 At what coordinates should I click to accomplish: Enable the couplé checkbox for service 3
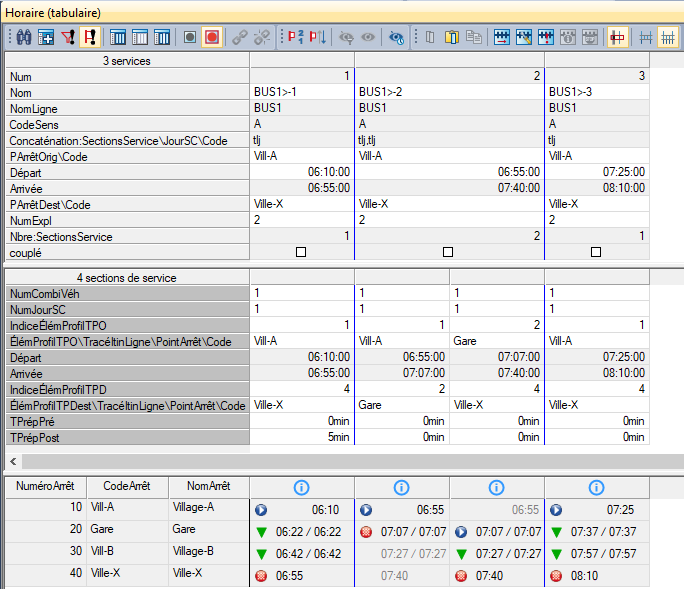pos(596,253)
